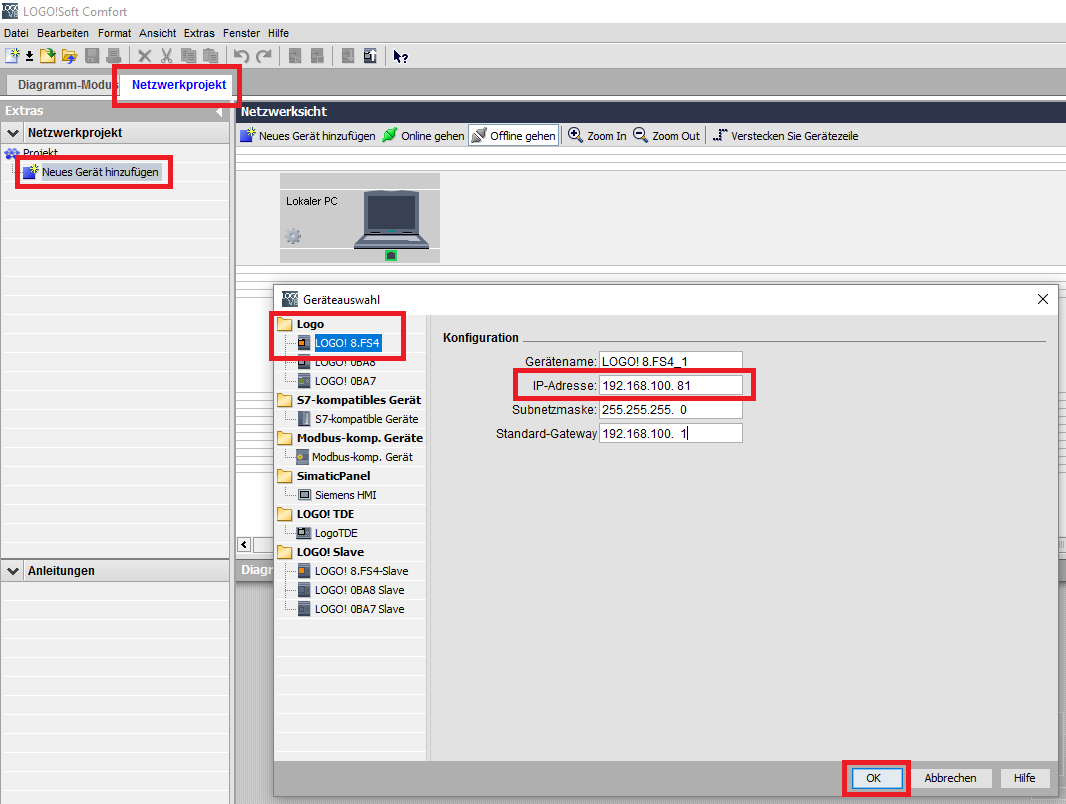The image size is (1066, 804).
Task: Click the context help pointer icon
Action: [x=400, y=57]
